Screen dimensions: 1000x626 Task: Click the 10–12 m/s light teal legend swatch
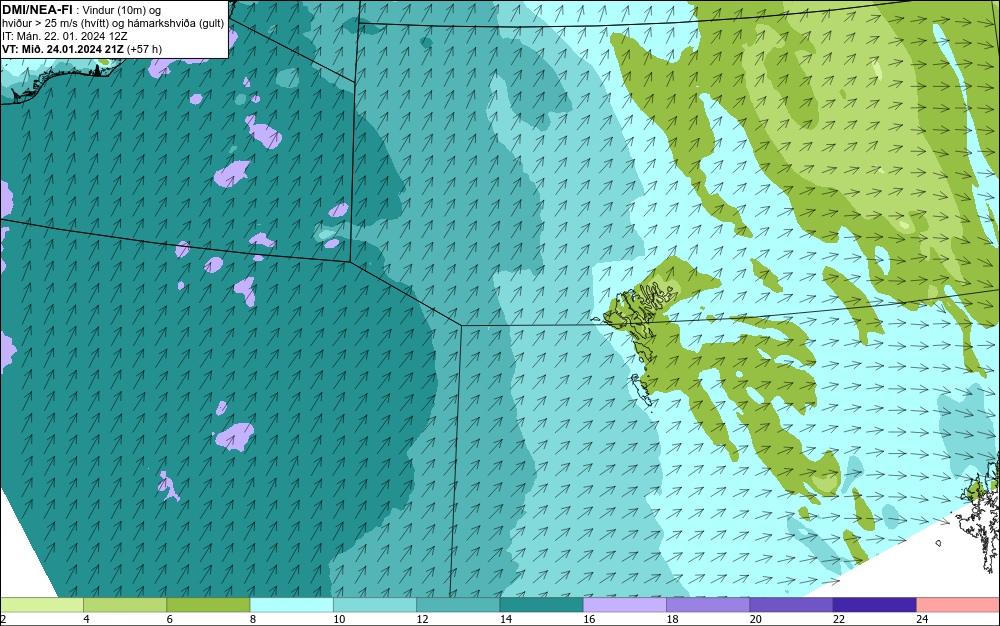(375, 605)
